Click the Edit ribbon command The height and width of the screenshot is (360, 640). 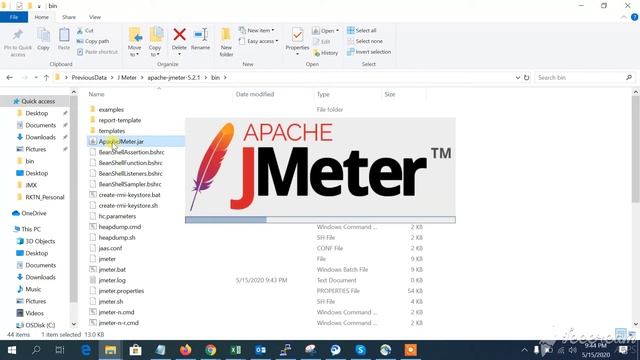[x=322, y=42]
